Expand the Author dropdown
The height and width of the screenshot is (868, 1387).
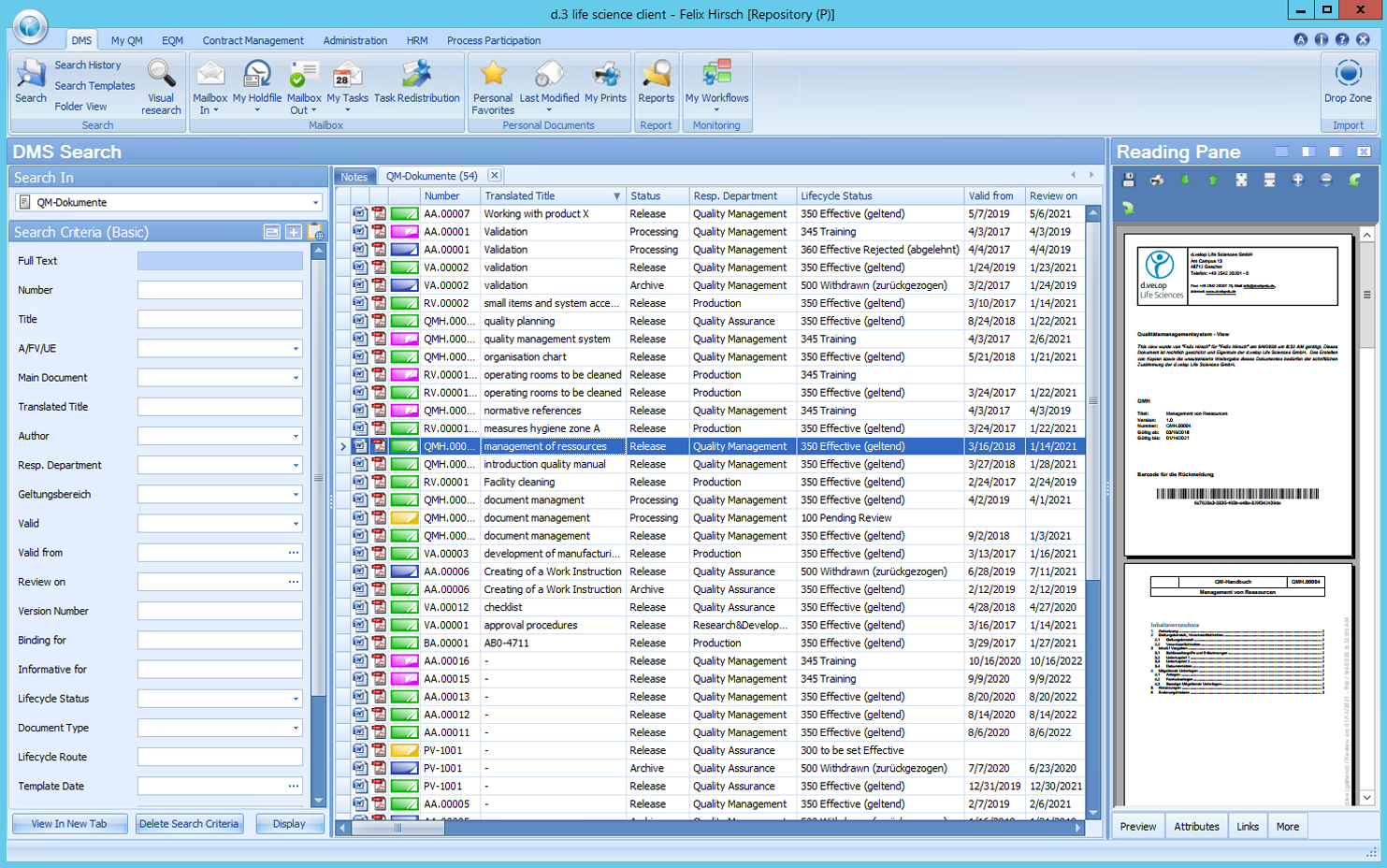point(296,436)
